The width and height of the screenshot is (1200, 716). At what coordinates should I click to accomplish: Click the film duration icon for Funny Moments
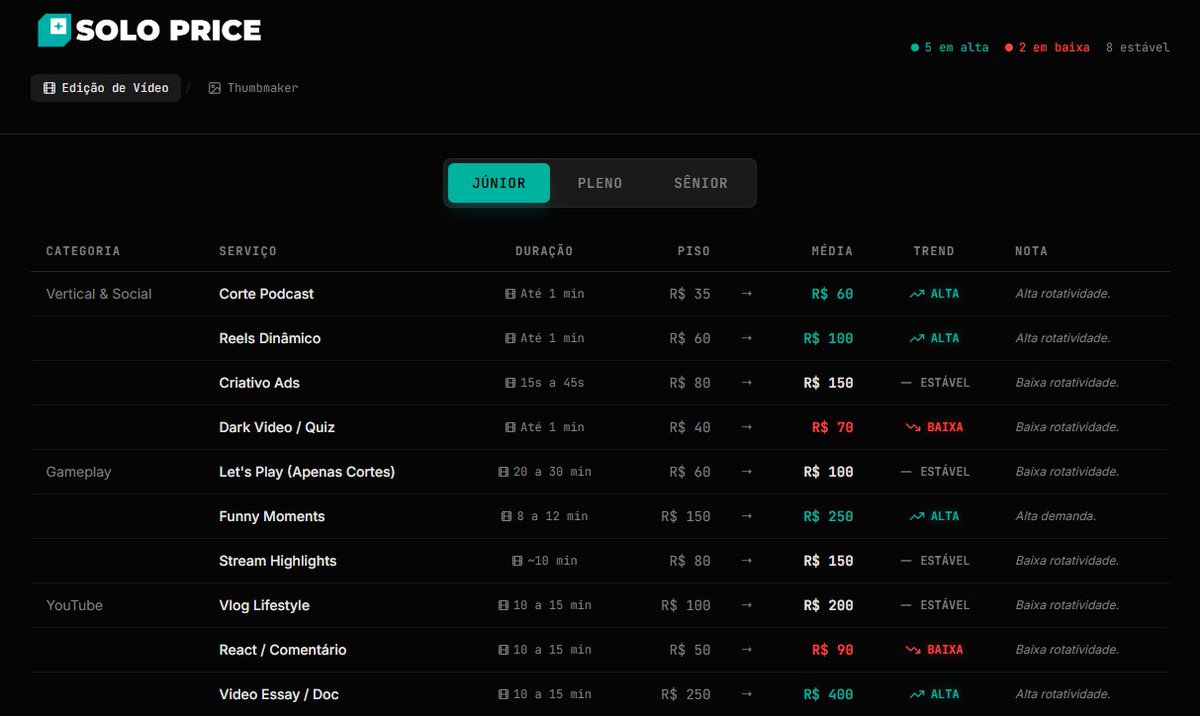click(507, 516)
